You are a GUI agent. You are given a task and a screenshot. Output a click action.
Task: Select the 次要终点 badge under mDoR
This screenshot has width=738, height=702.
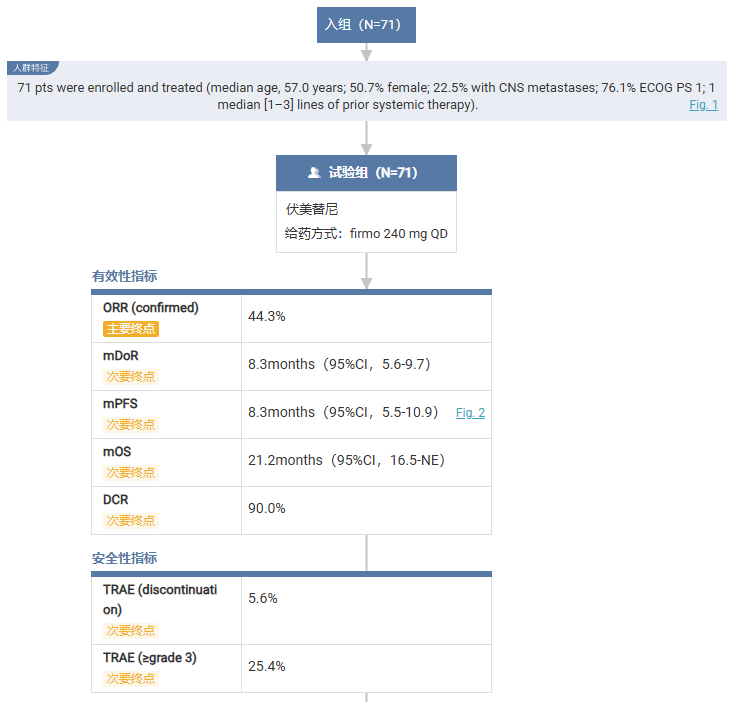[x=131, y=376]
